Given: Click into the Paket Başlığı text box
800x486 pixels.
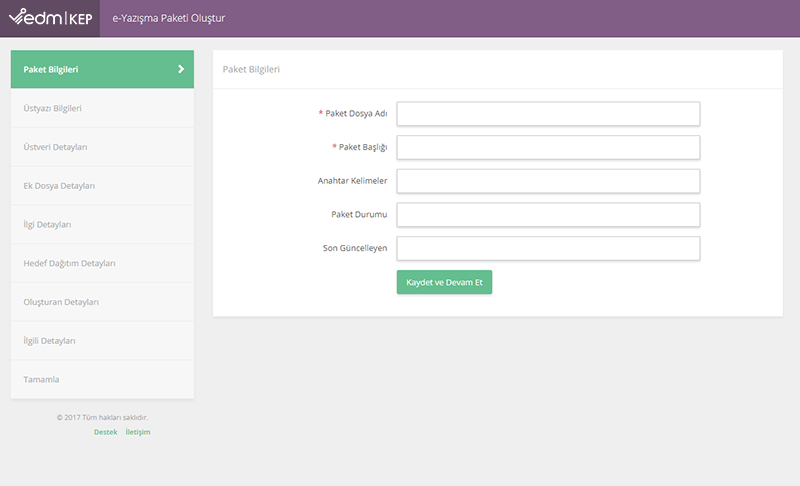Looking at the screenshot, I should pyautogui.click(x=548, y=148).
